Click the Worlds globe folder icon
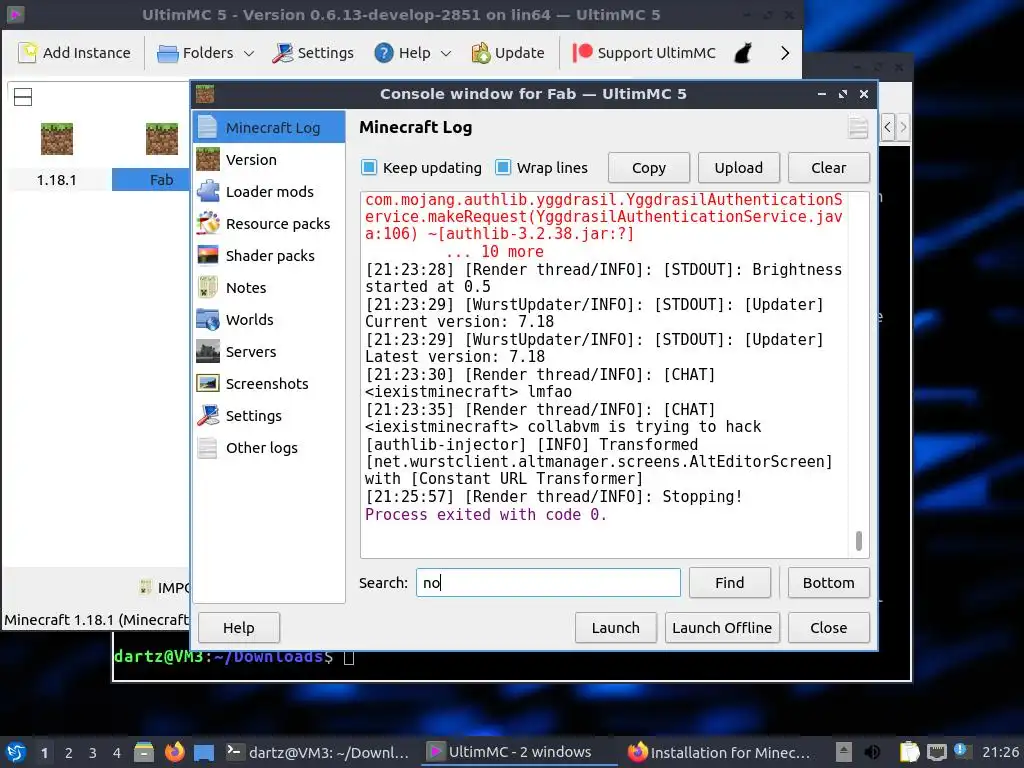This screenshot has height=768, width=1024. (208, 319)
